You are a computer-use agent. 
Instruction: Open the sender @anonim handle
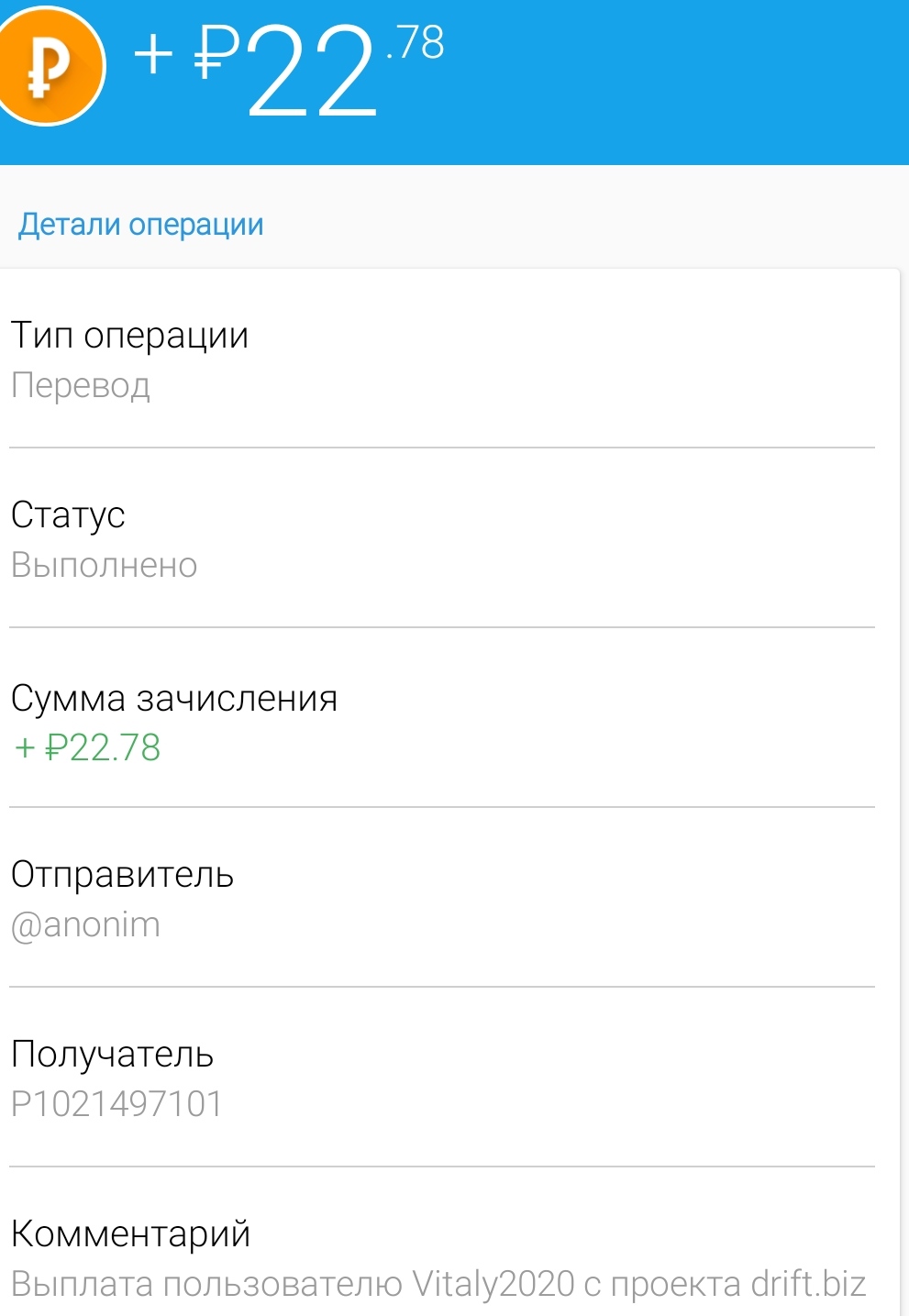[85, 924]
